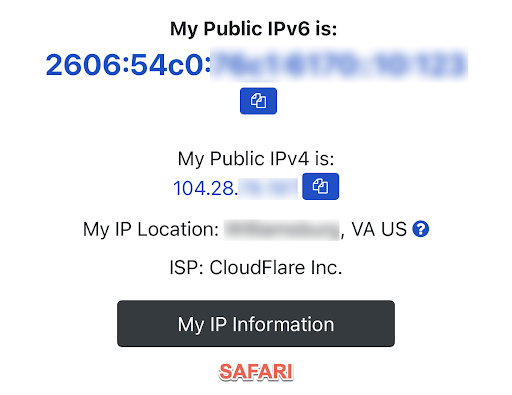Select the My Public IPv4 is label

click(256, 159)
